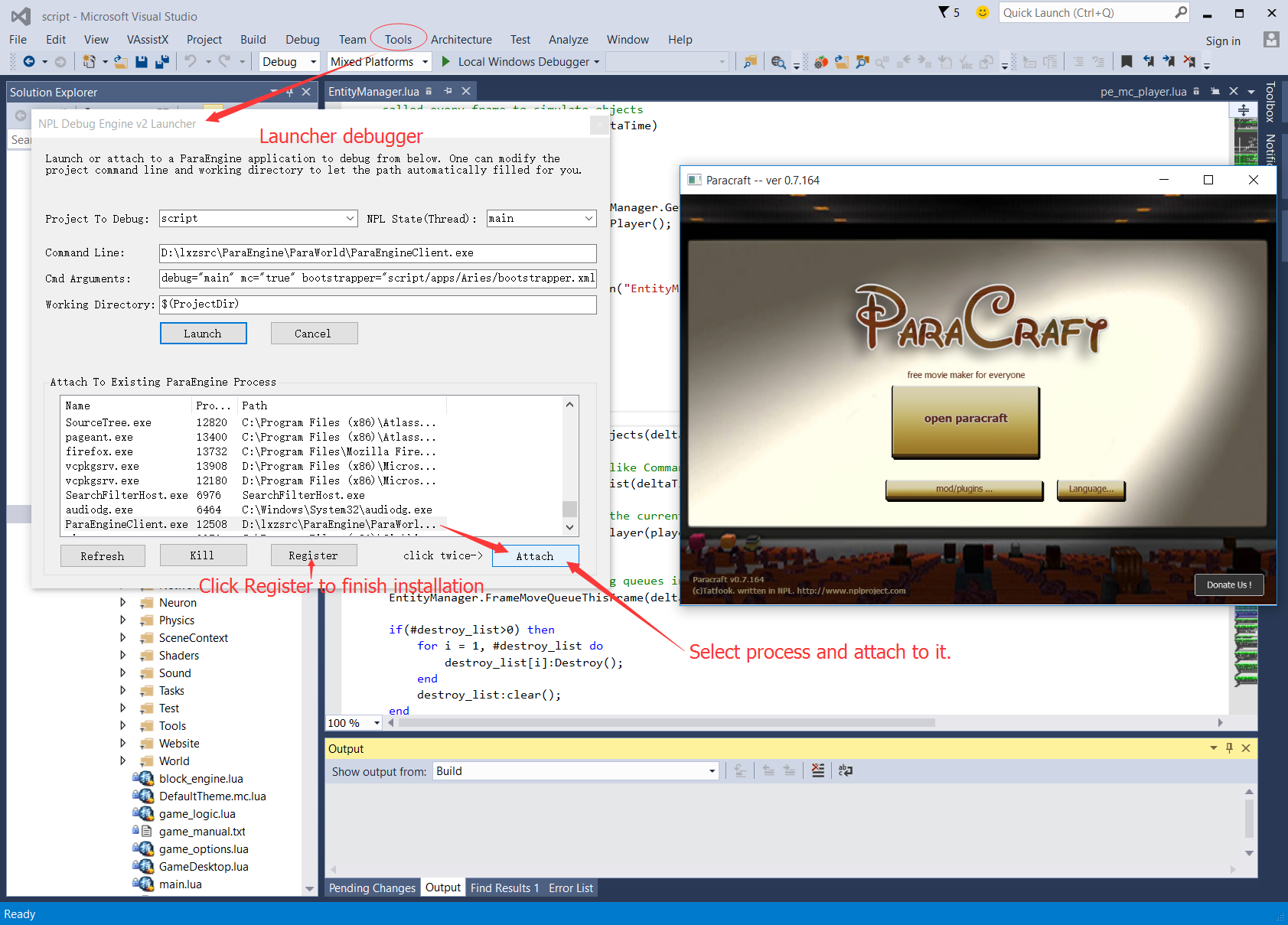Click the Kill button

203,555
